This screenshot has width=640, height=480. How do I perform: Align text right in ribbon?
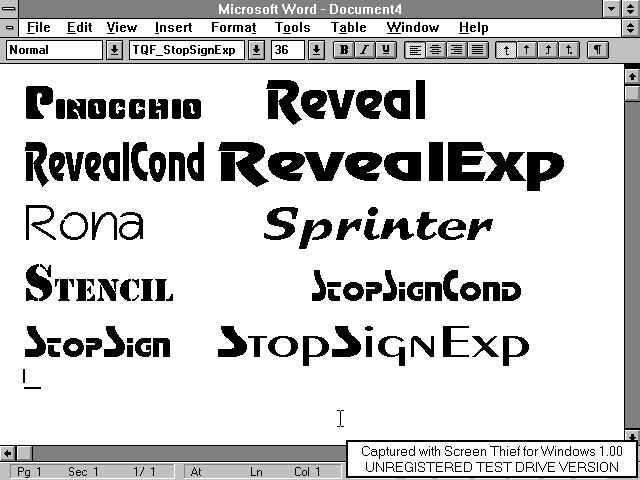click(456, 50)
